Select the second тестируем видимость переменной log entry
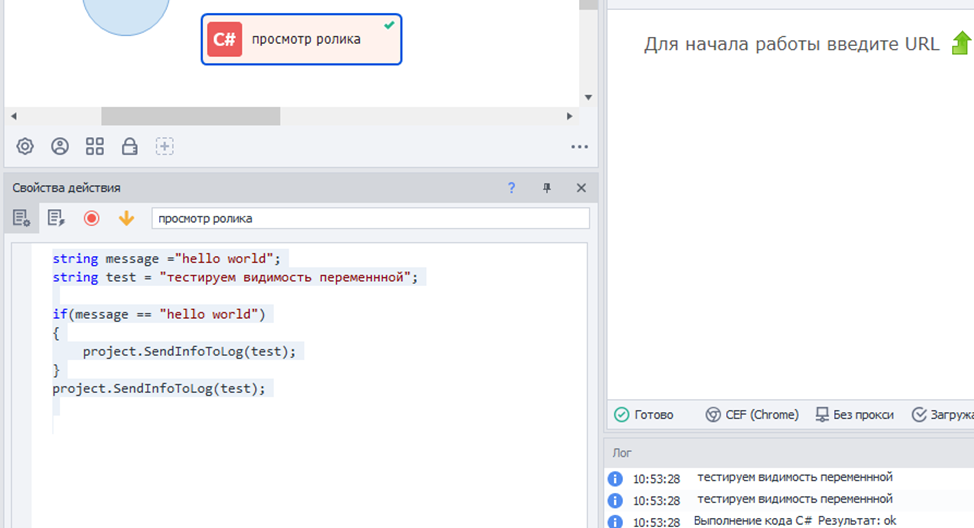The width and height of the screenshot is (974, 528). 789,499
